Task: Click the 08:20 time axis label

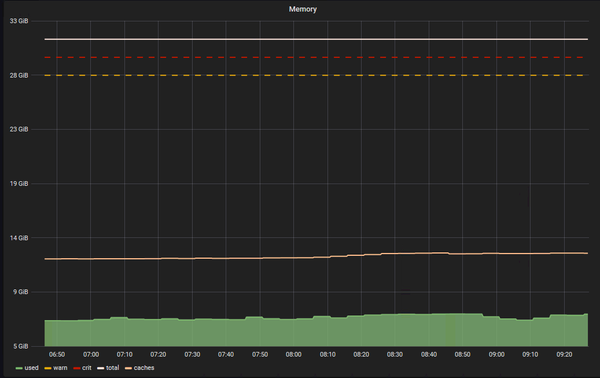Action: tap(361, 355)
